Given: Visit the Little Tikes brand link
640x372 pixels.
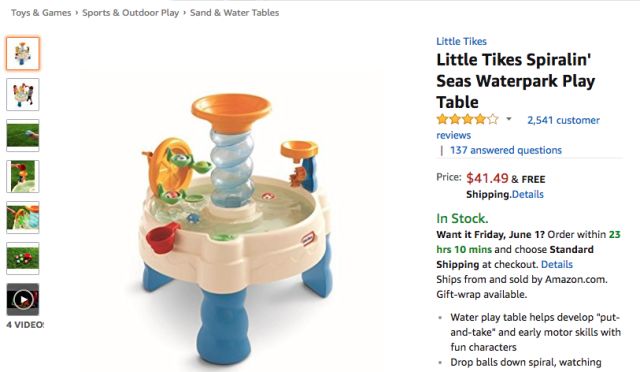Looking at the screenshot, I should coord(461,41).
